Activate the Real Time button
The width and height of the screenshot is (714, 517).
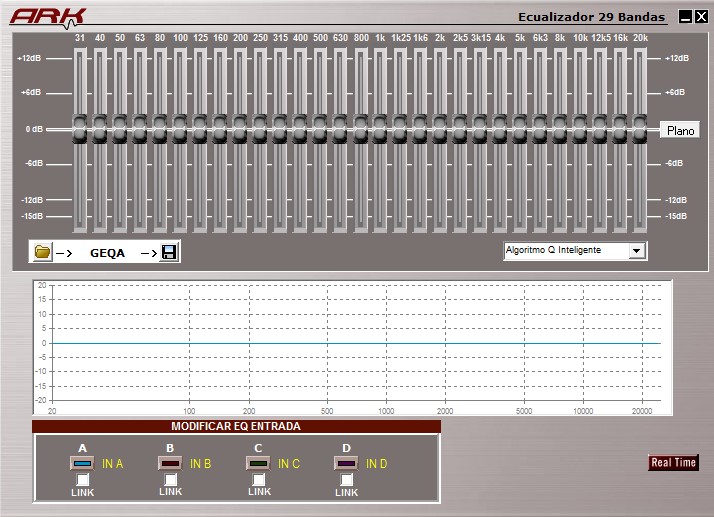point(673,462)
